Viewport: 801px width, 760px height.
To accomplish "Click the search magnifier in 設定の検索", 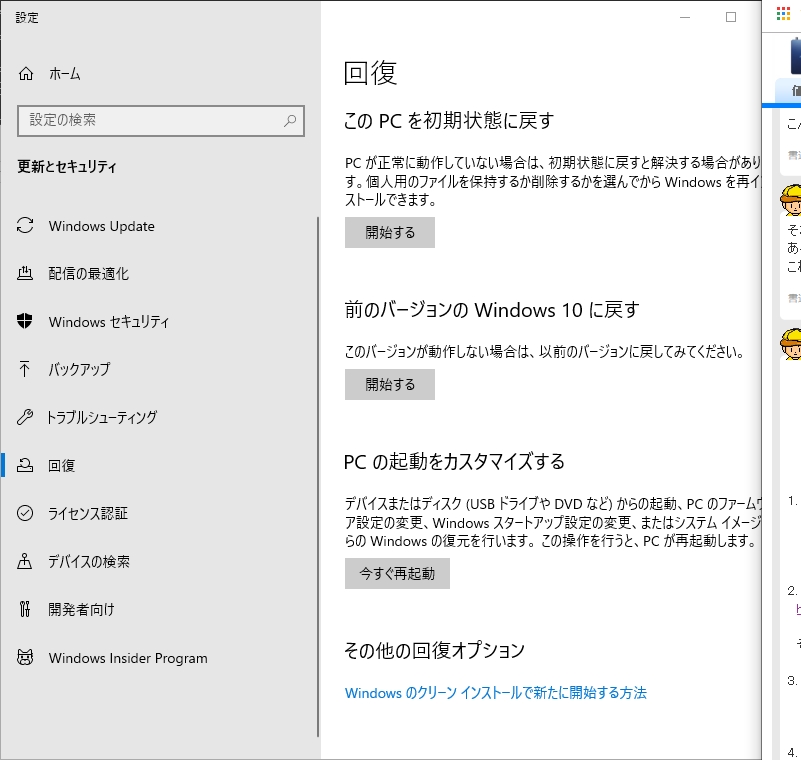I will click(290, 121).
